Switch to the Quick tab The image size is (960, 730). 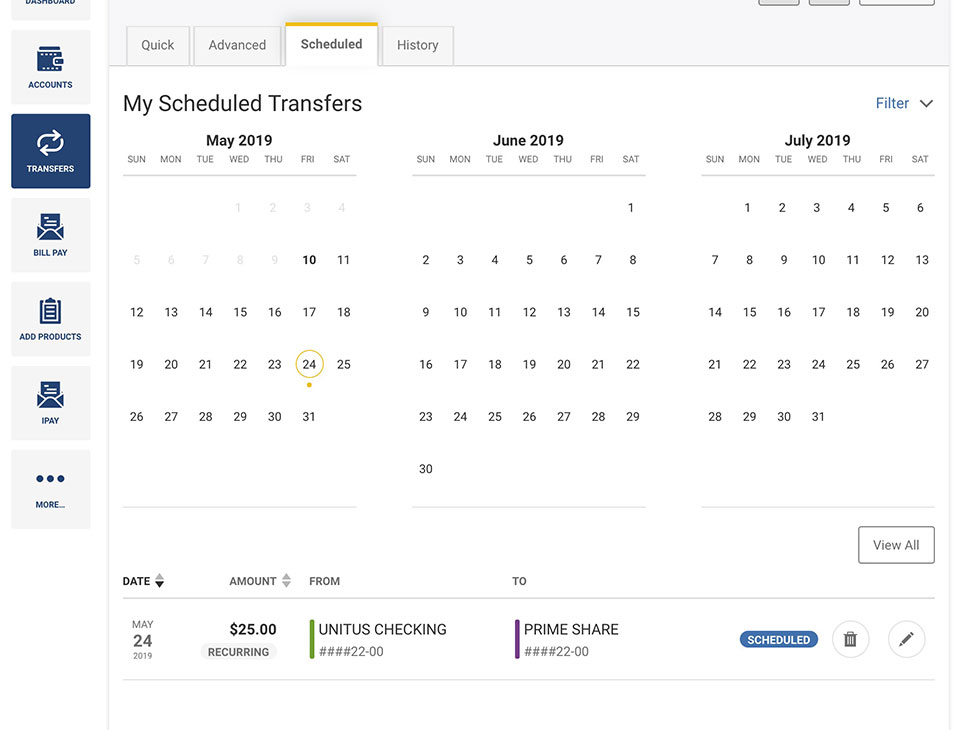[x=158, y=45]
